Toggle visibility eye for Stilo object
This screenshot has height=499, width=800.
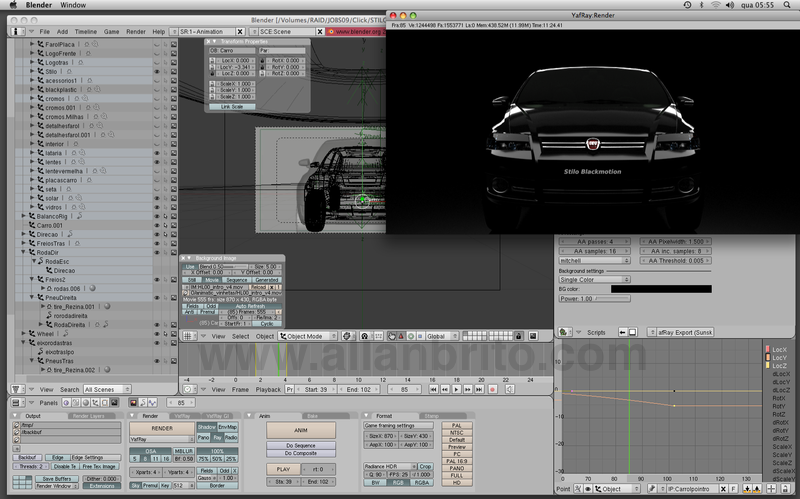(x=157, y=71)
